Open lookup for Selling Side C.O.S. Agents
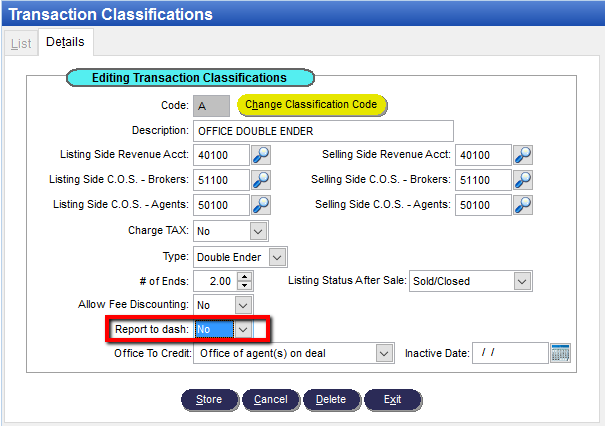Image resolution: width=605 pixels, height=426 pixels. click(x=523, y=205)
